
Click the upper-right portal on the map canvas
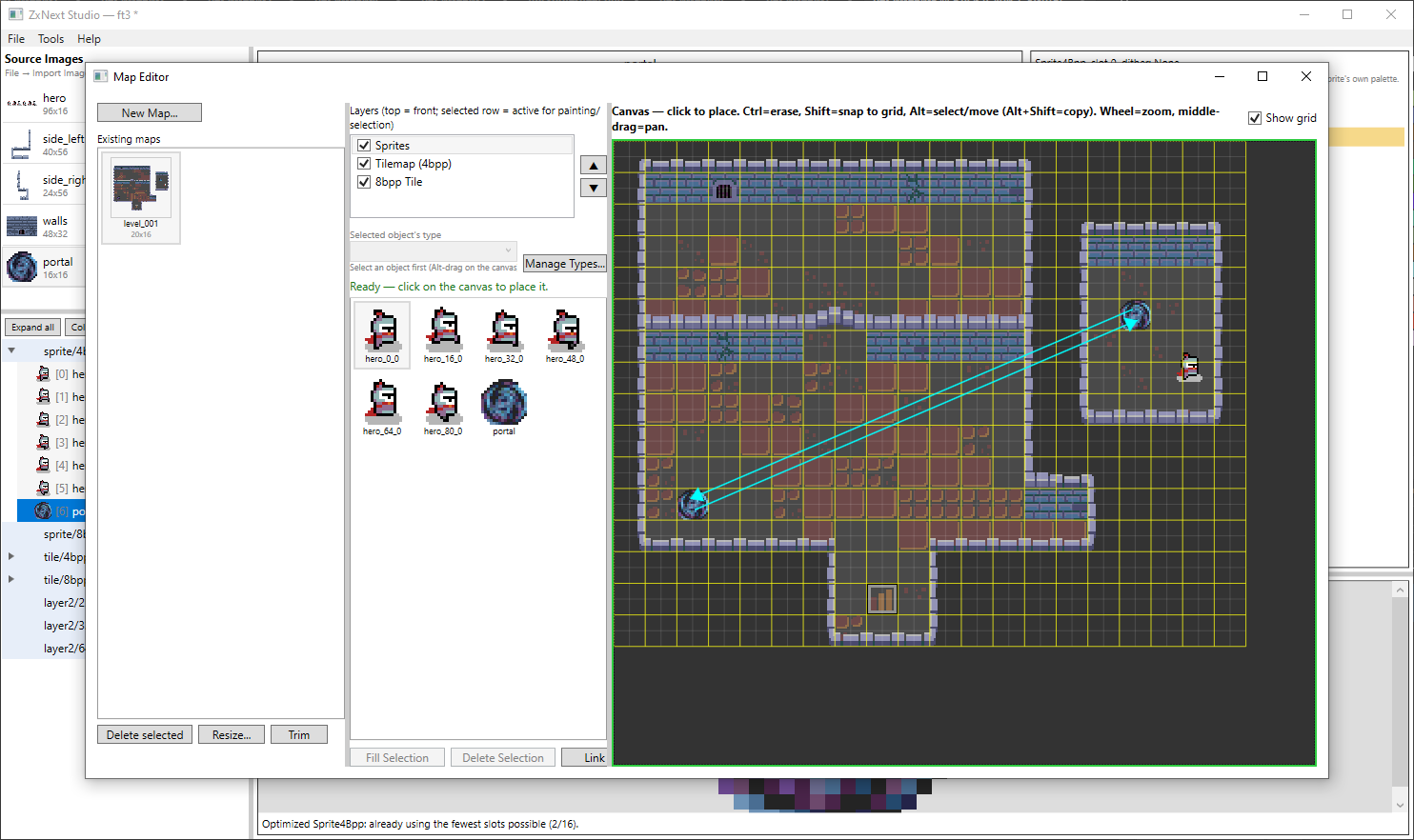point(1136,314)
